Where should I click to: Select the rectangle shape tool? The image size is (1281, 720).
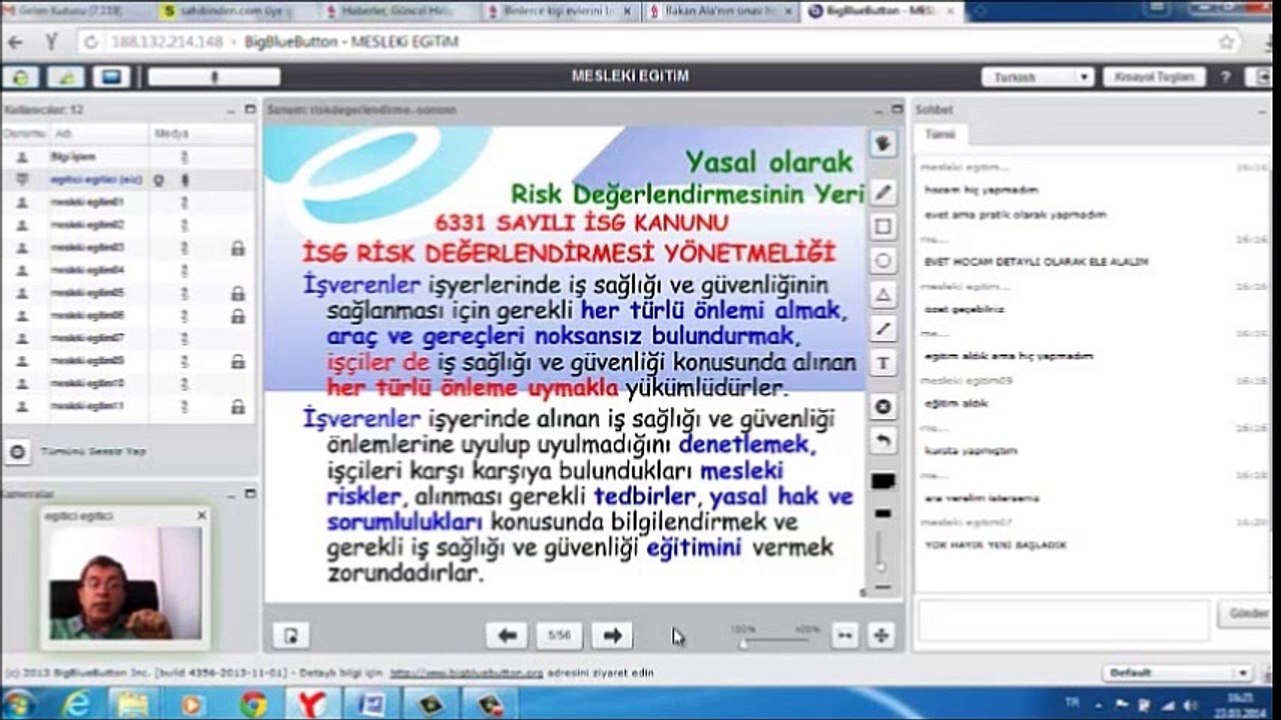pos(883,227)
